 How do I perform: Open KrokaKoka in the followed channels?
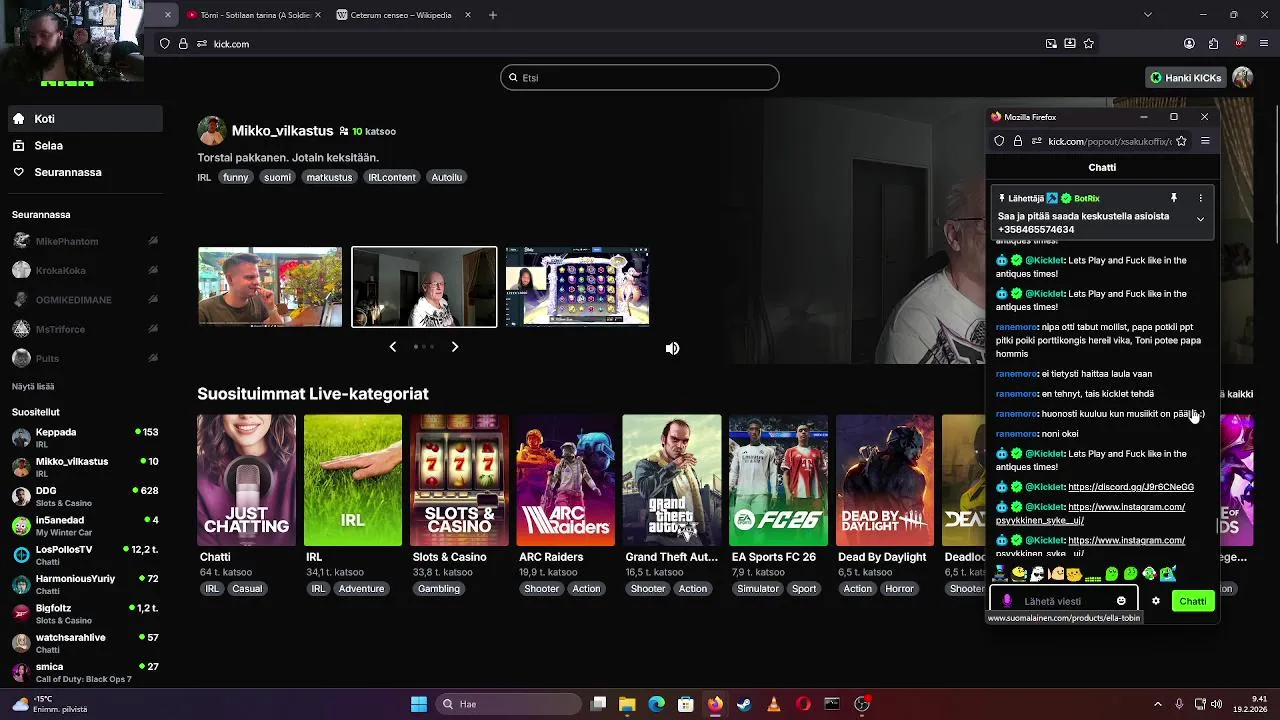[85, 271]
